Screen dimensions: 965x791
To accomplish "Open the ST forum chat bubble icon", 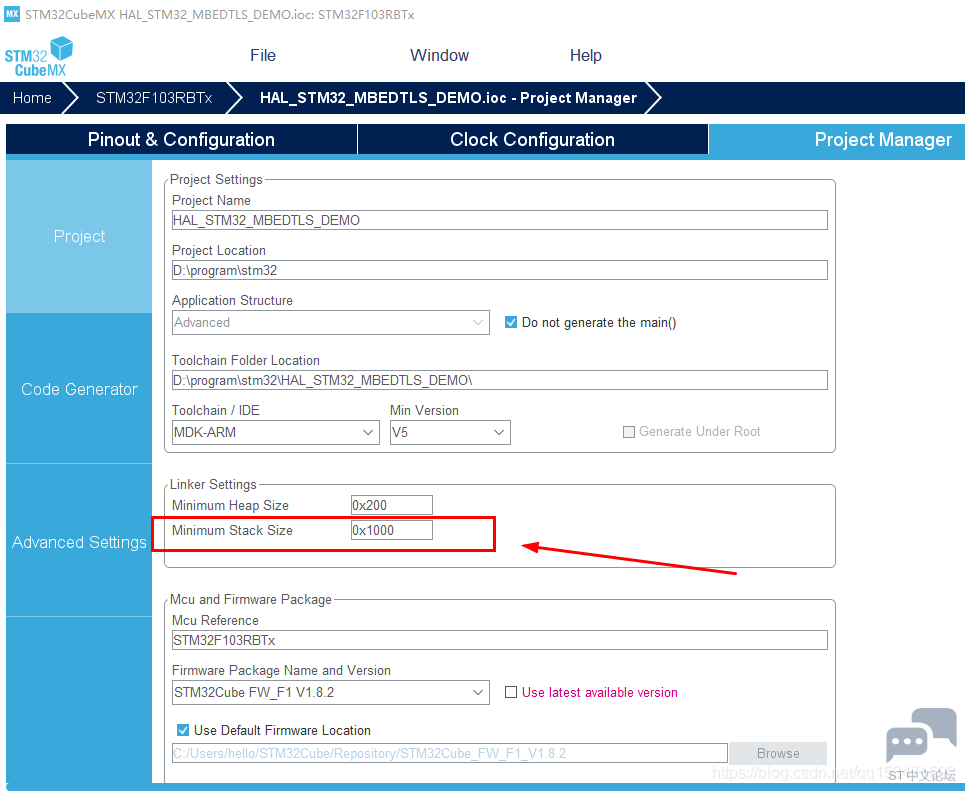I will pyautogui.click(x=921, y=735).
